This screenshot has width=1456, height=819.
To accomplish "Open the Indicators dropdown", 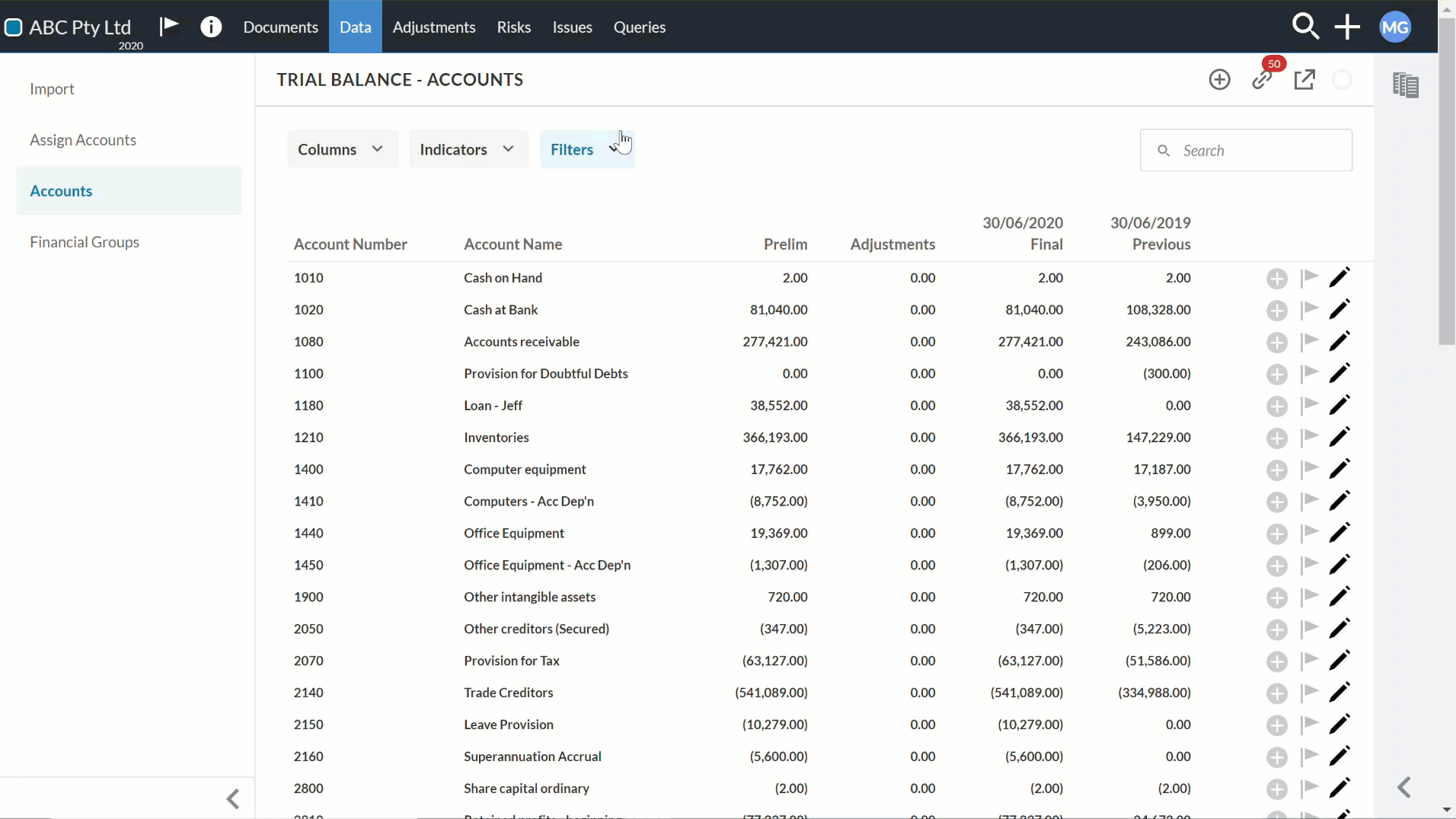I will (x=468, y=149).
